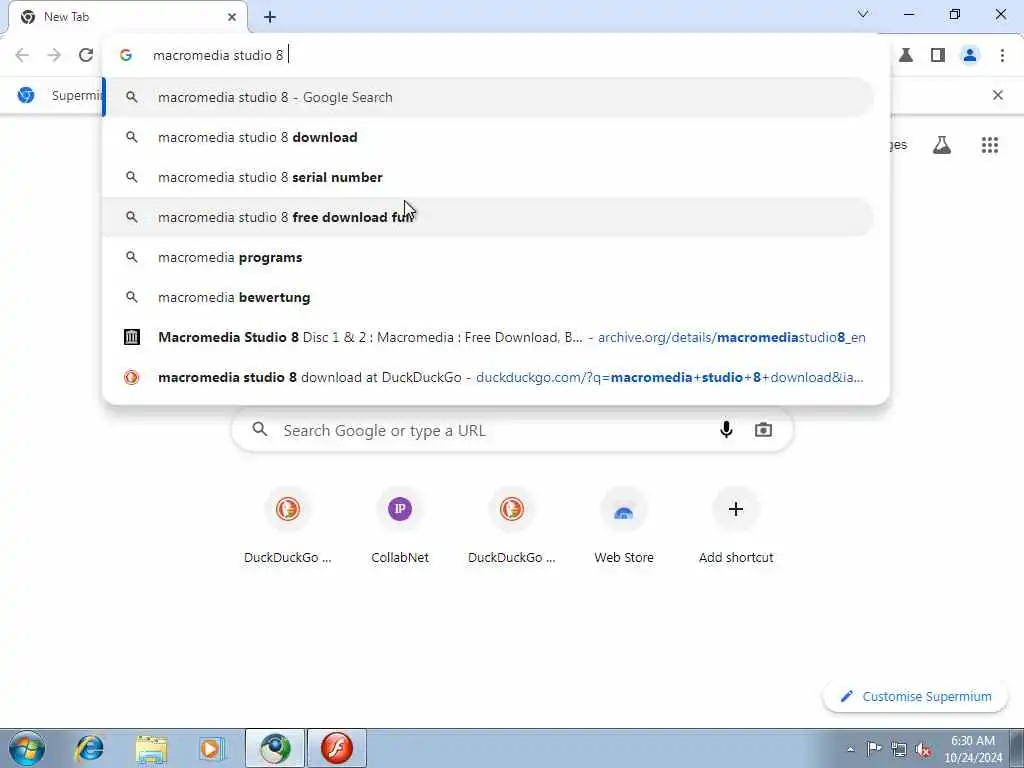Open the Windows Start menu
Viewport: 1024px width, 768px height.
tap(27, 748)
